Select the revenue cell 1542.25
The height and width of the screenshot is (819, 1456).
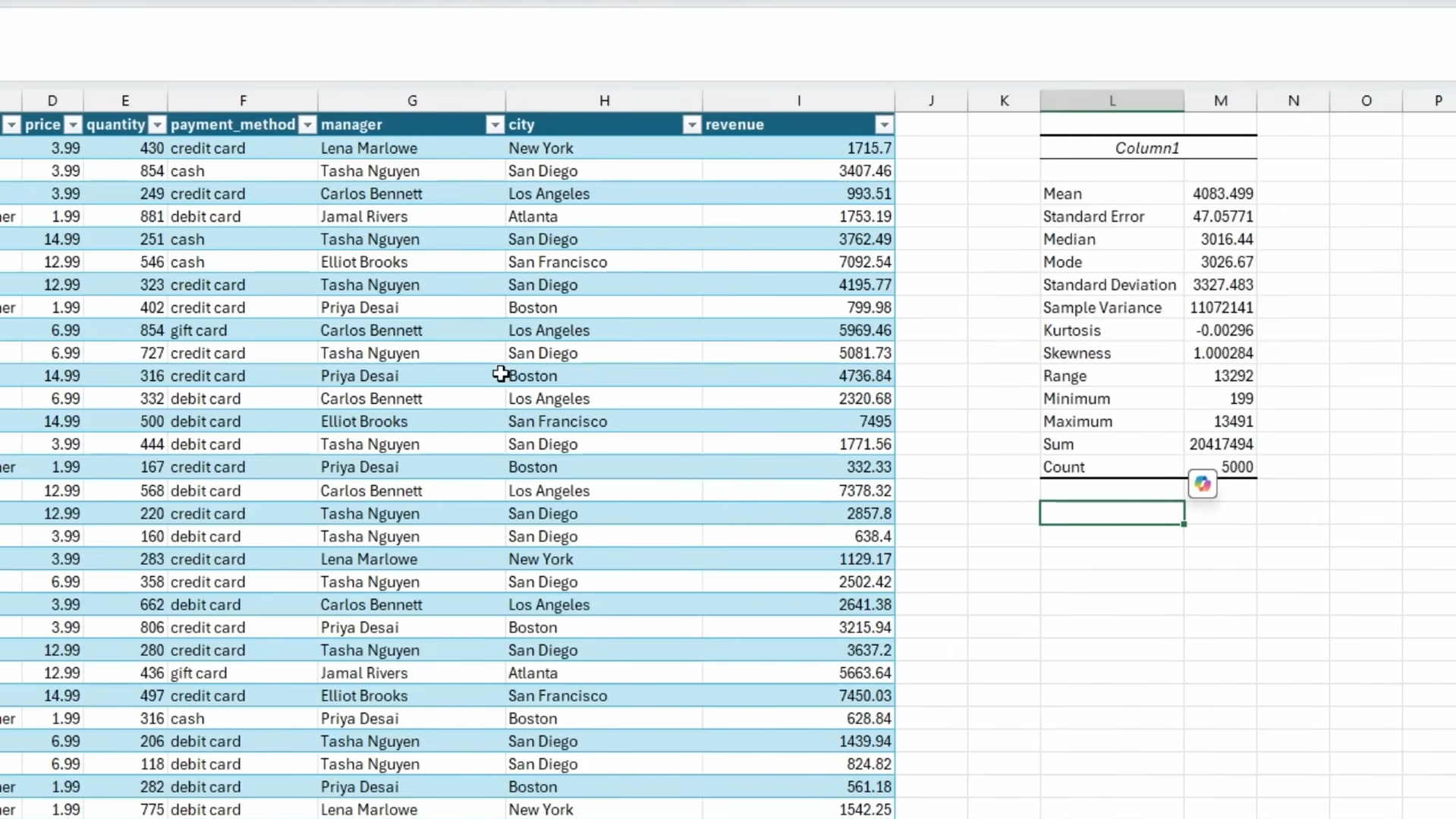tap(799, 809)
